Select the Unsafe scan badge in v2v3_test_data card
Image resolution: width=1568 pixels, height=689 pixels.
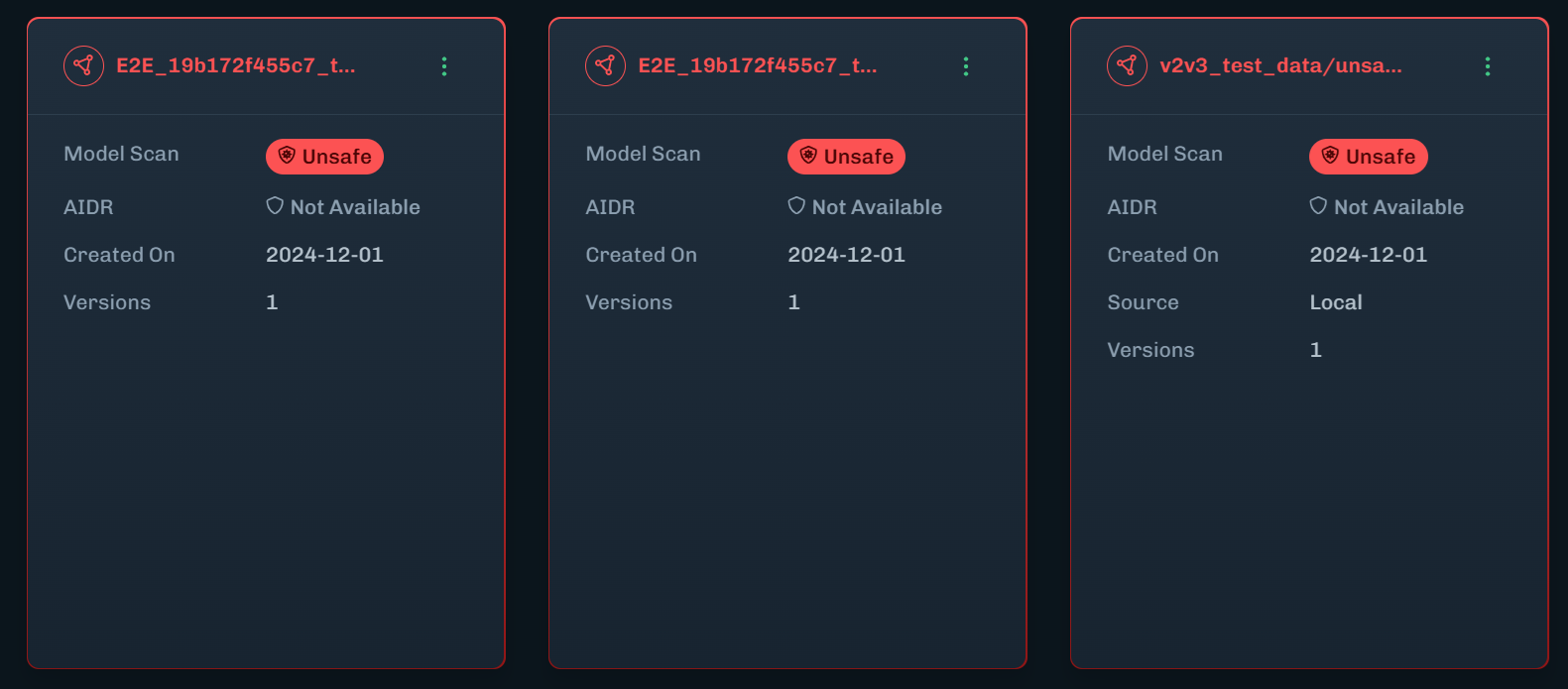tap(1368, 157)
